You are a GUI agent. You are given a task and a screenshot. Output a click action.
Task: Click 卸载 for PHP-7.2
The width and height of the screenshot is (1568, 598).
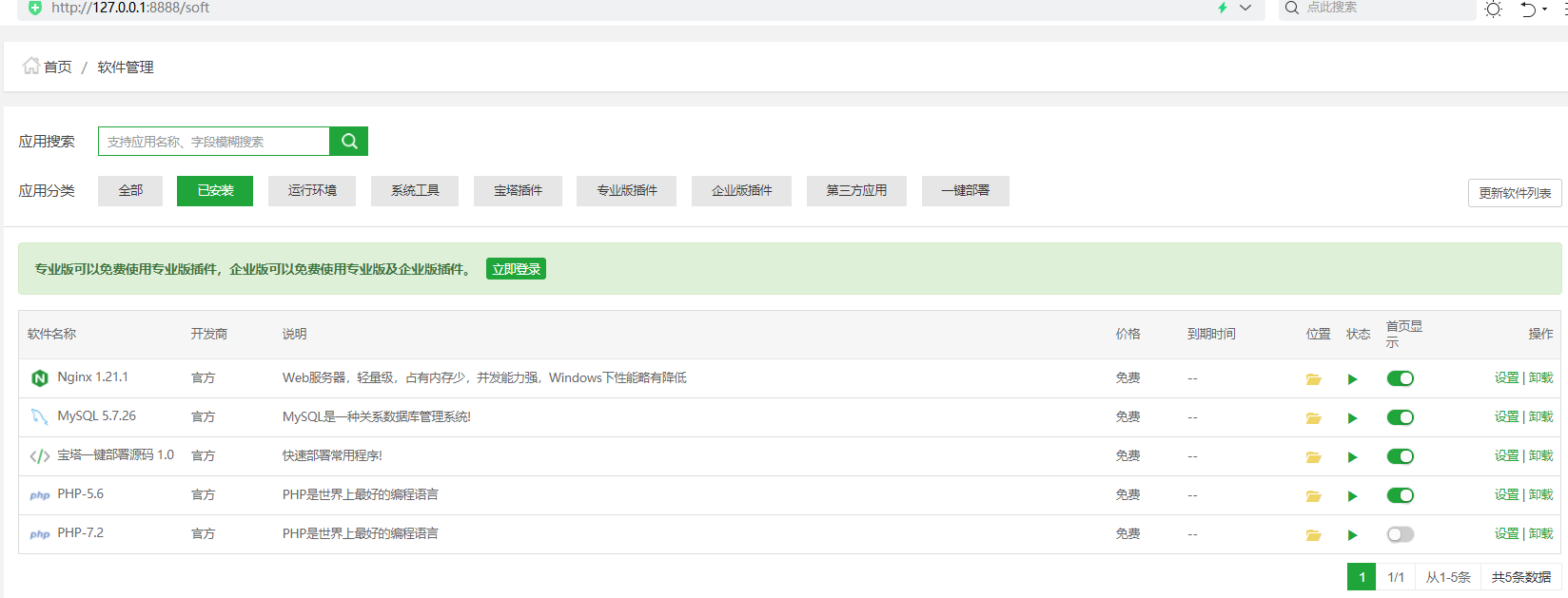(1540, 534)
